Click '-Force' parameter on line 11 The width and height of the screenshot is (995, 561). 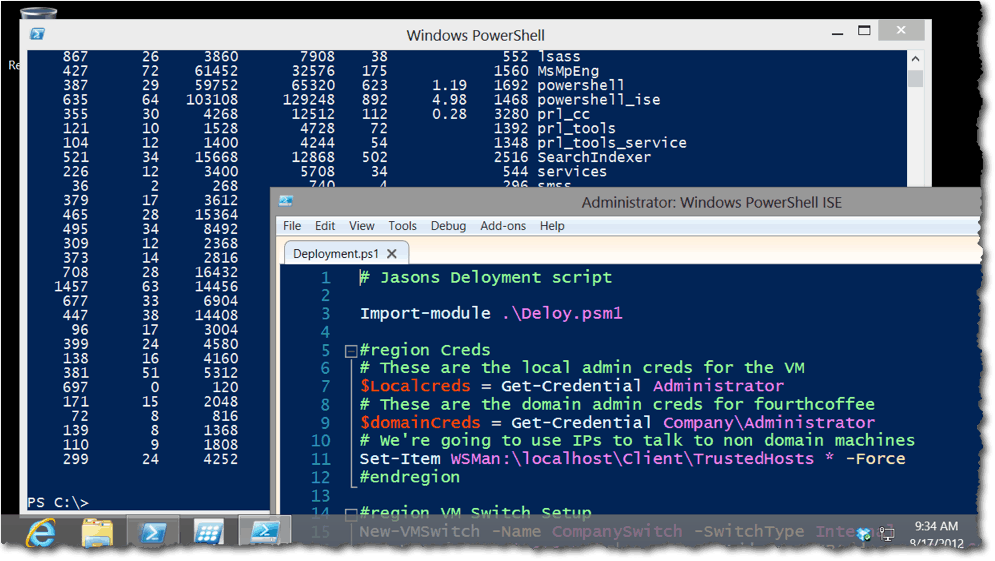pyautogui.click(x=875, y=459)
